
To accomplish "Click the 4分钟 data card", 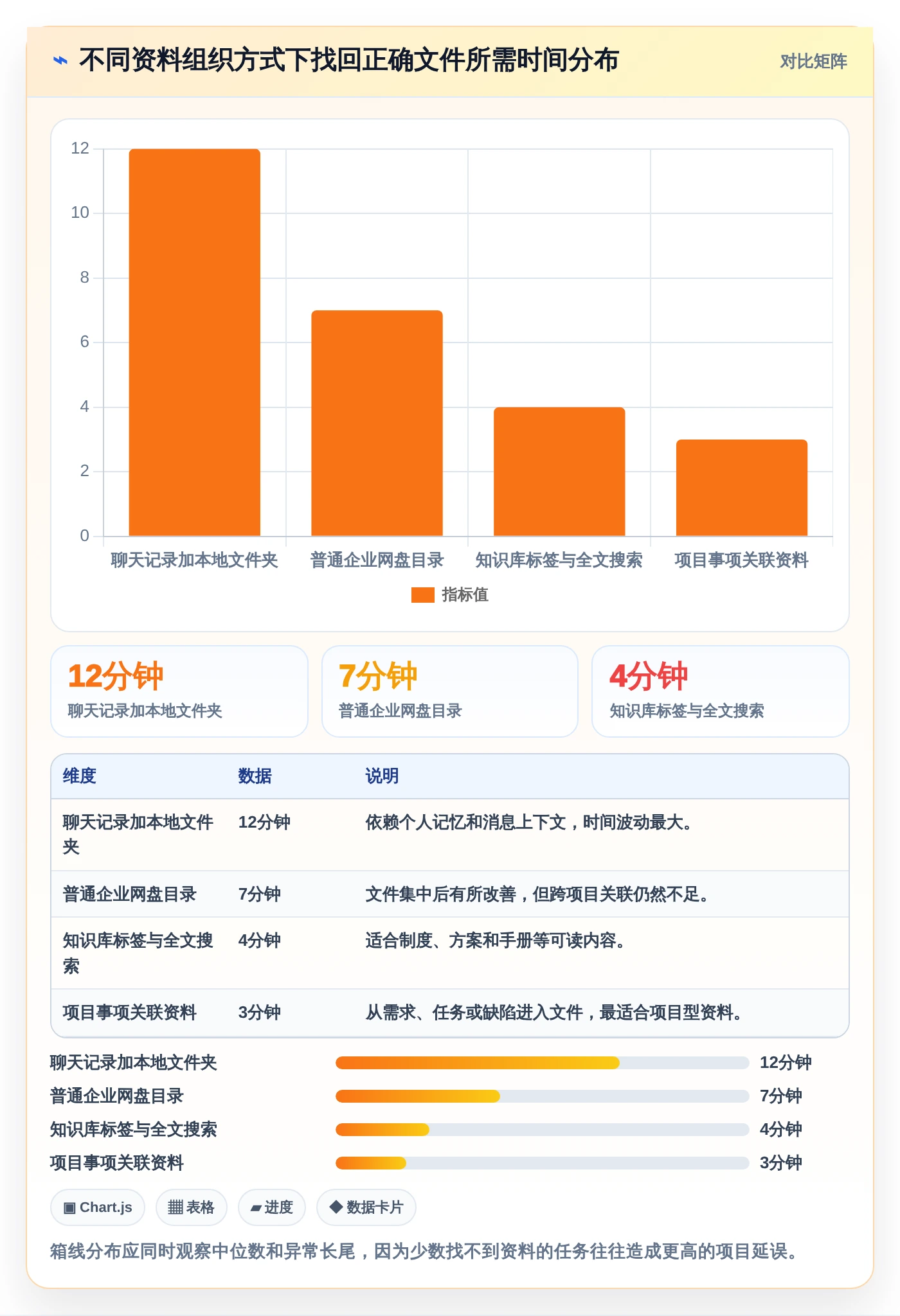I will [721, 691].
